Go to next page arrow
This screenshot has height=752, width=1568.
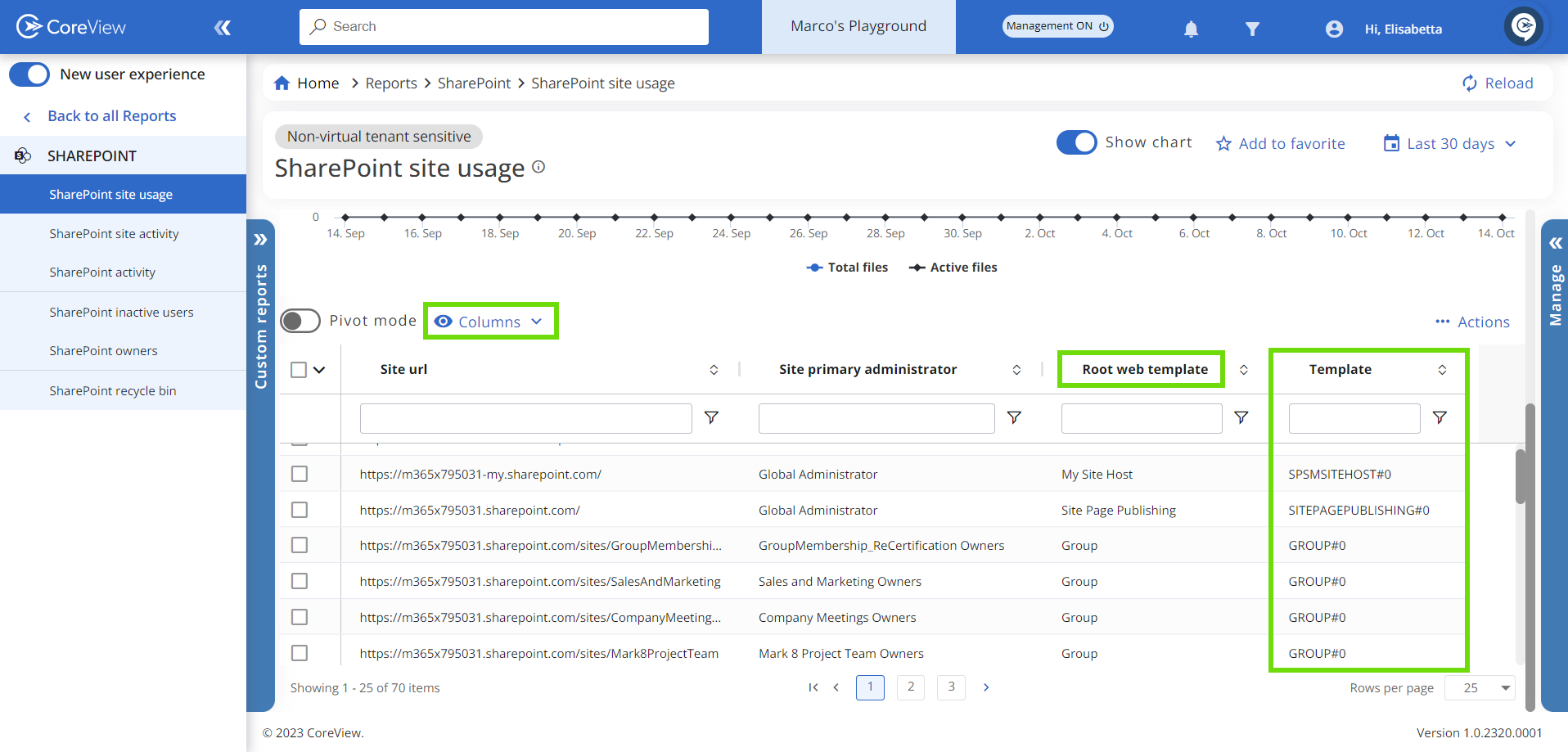click(x=986, y=687)
